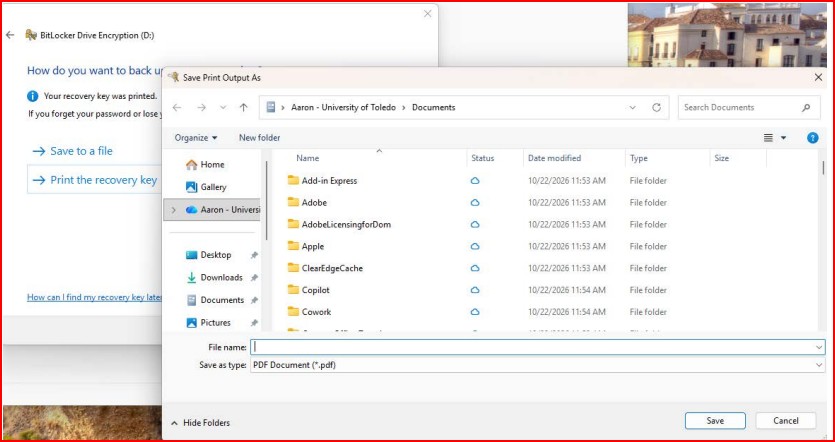Unpin Desktop using its pin icon
835x442 pixels.
click(x=254, y=255)
